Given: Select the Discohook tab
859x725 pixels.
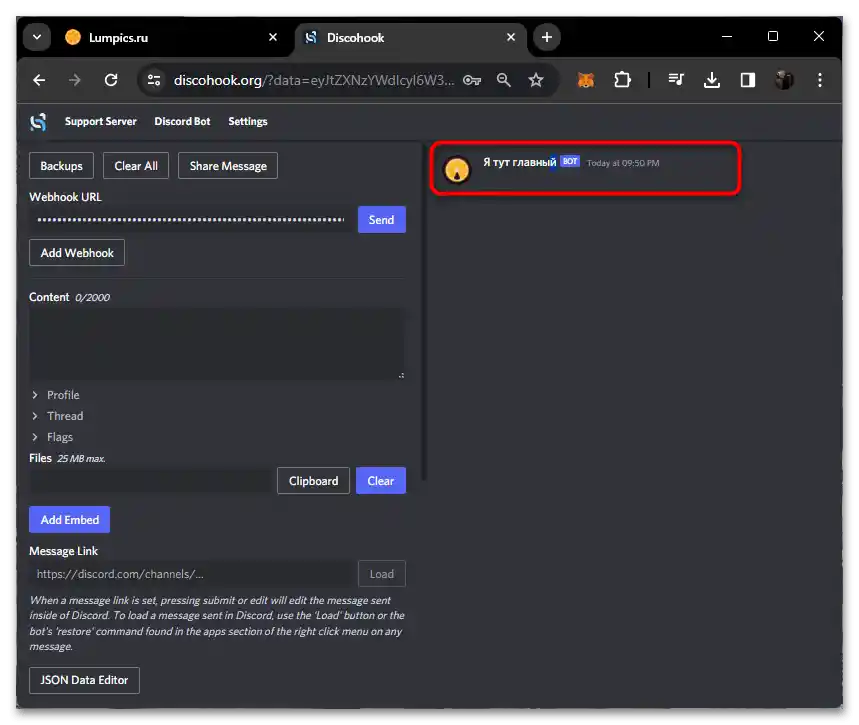Looking at the screenshot, I should point(411,37).
